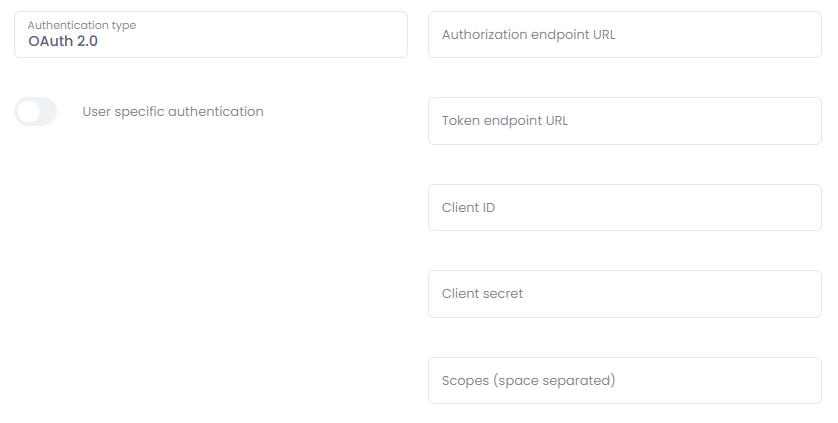
Task: Focus the Token endpoint URL input
Action: click(624, 121)
